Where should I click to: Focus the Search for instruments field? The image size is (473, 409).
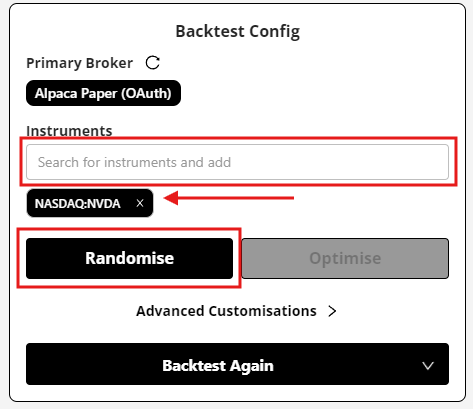237,162
